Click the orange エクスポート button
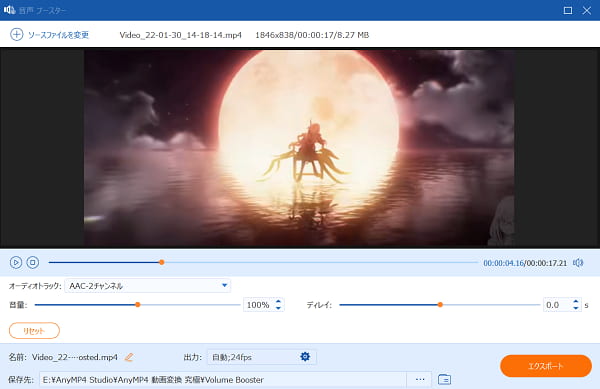Viewport: 600px width, 389px height. pyautogui.click(x=546, y=366)
